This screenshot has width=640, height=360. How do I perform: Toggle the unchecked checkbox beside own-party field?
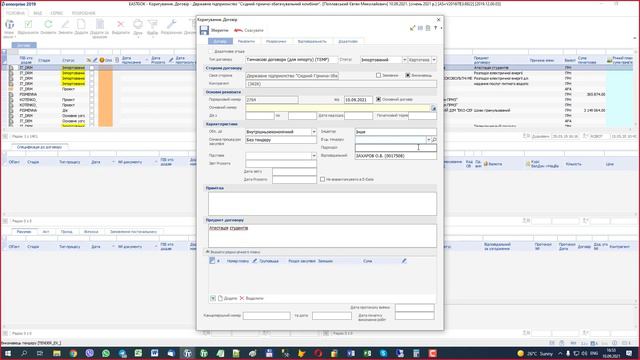pyautogui.click(x=378, y=76)
